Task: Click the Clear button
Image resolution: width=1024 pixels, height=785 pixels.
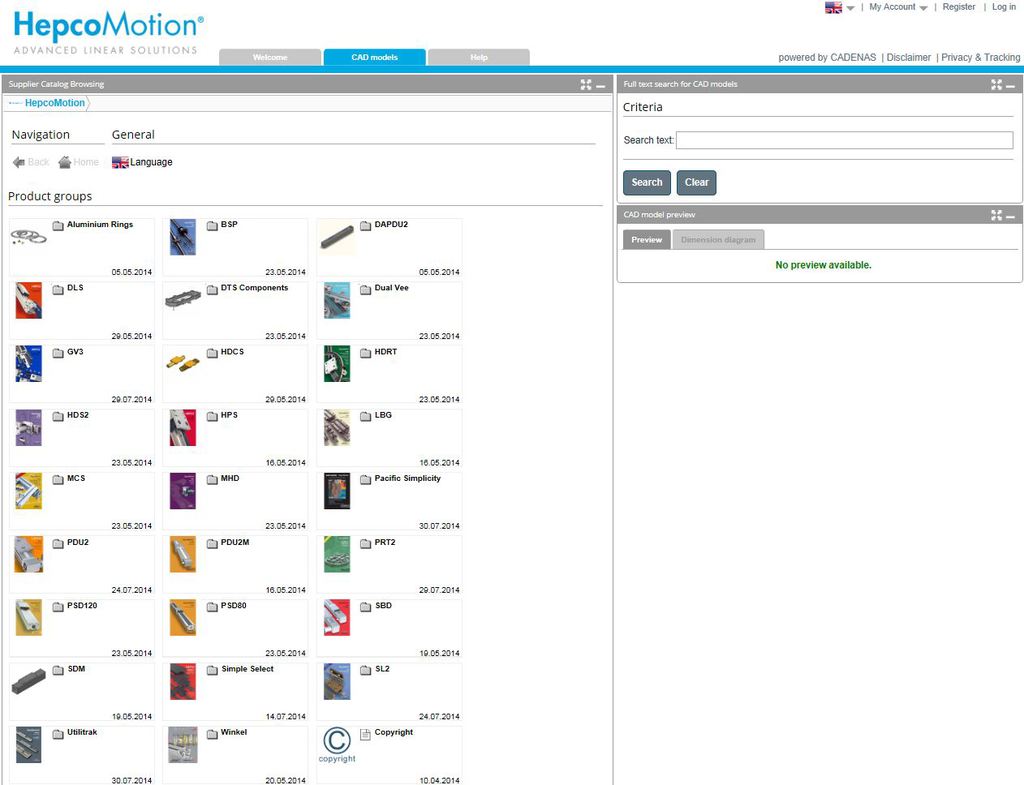Action: 696,183
